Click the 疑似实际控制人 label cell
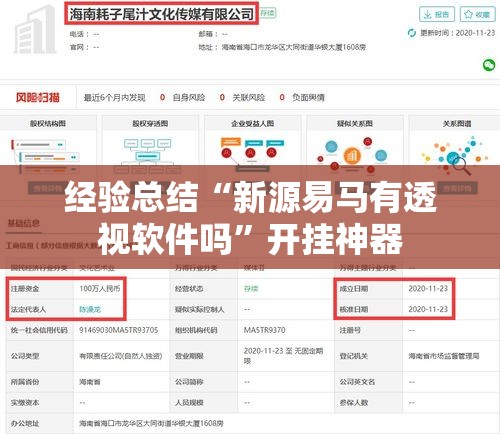Image resolution: width=500 pixels, height=434 pixels. coord(204,309)
